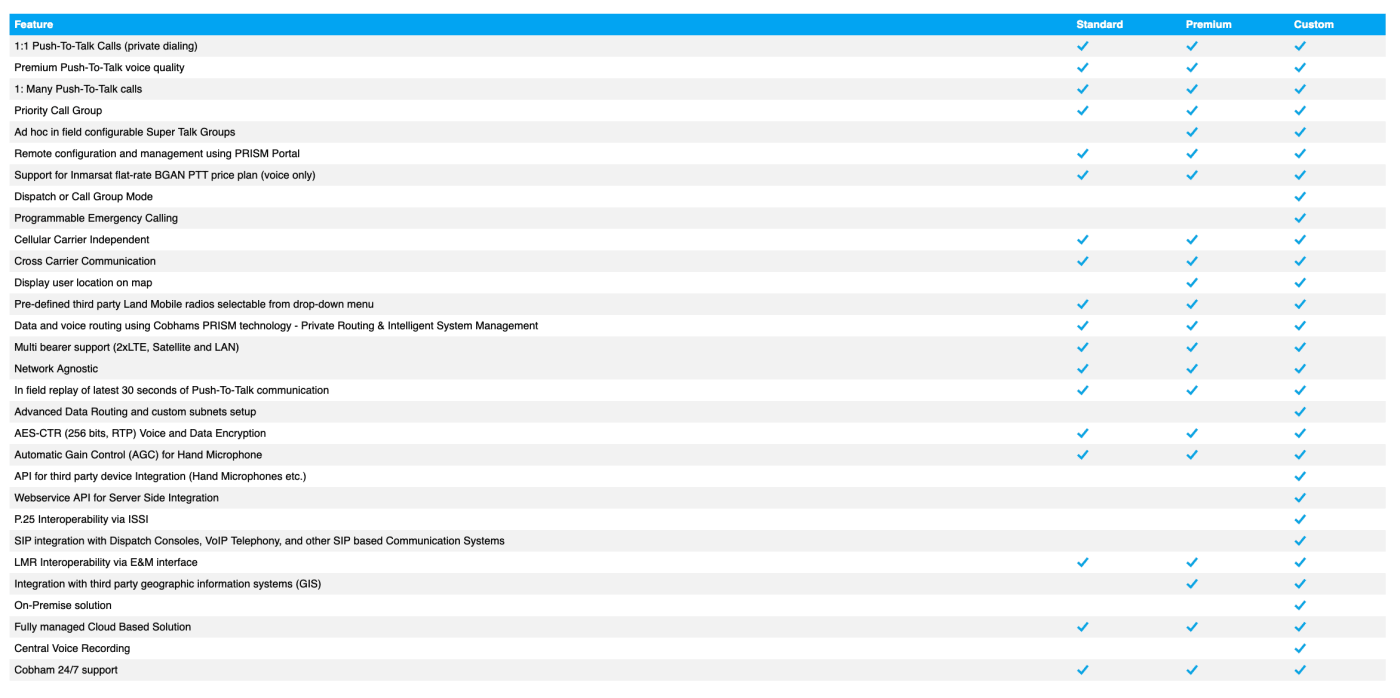
Task: Click Standard checkmark for LMR Interoperability via E&M
Action: [1082, 562]
